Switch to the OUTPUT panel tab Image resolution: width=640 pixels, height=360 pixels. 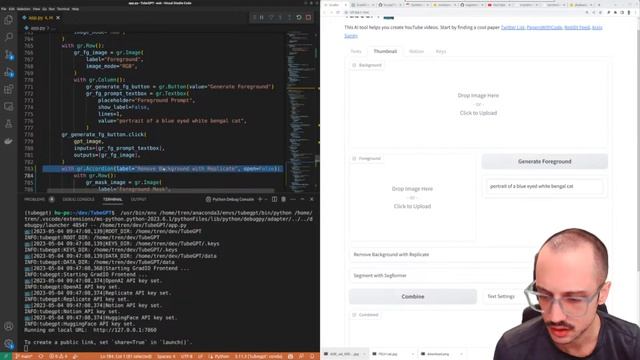tap(138, 199)
